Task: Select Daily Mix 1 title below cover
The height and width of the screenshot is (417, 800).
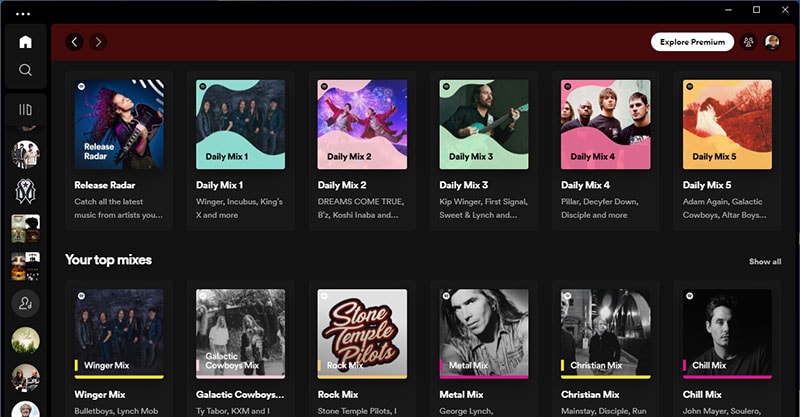Action: [219, 185]
